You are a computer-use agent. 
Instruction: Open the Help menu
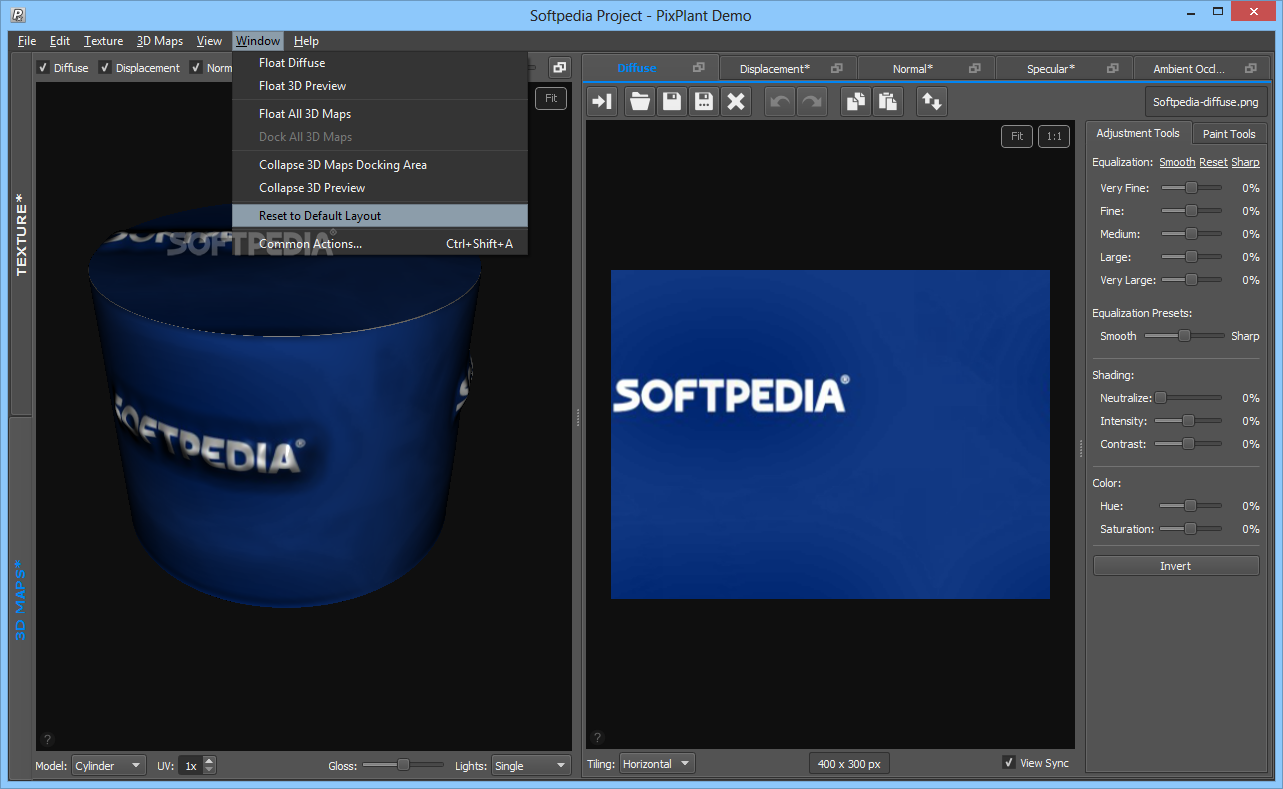306,41
